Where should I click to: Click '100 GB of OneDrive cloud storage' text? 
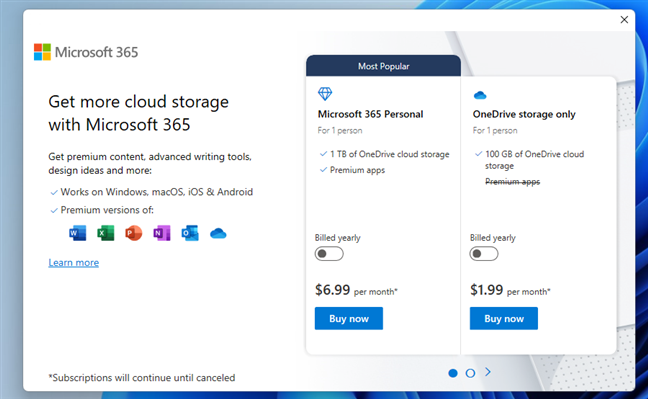pos(534,160)
